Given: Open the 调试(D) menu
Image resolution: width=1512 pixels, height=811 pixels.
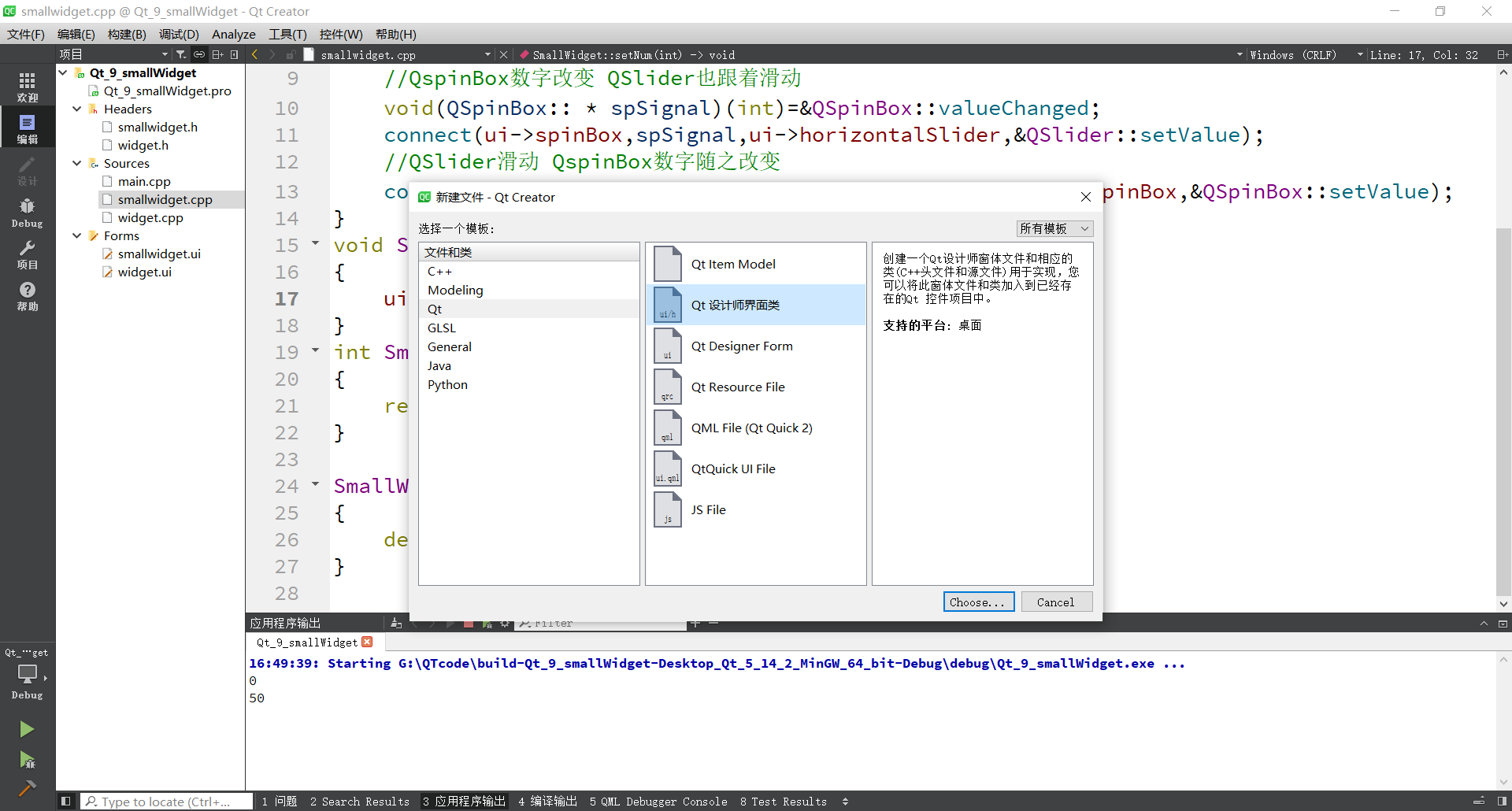Looking at the screenshot, I should pos(179,34).
